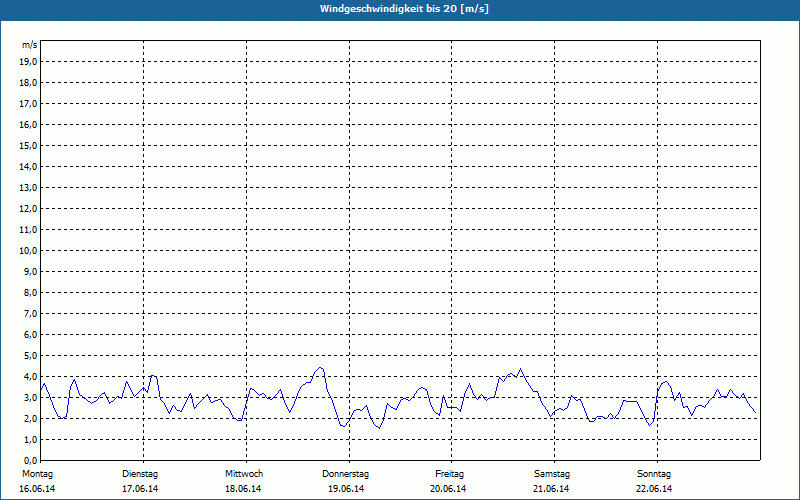The image size is (800, 500).
Task: Click the 5,0 y-axis tick label
Action: coord(30,355)
